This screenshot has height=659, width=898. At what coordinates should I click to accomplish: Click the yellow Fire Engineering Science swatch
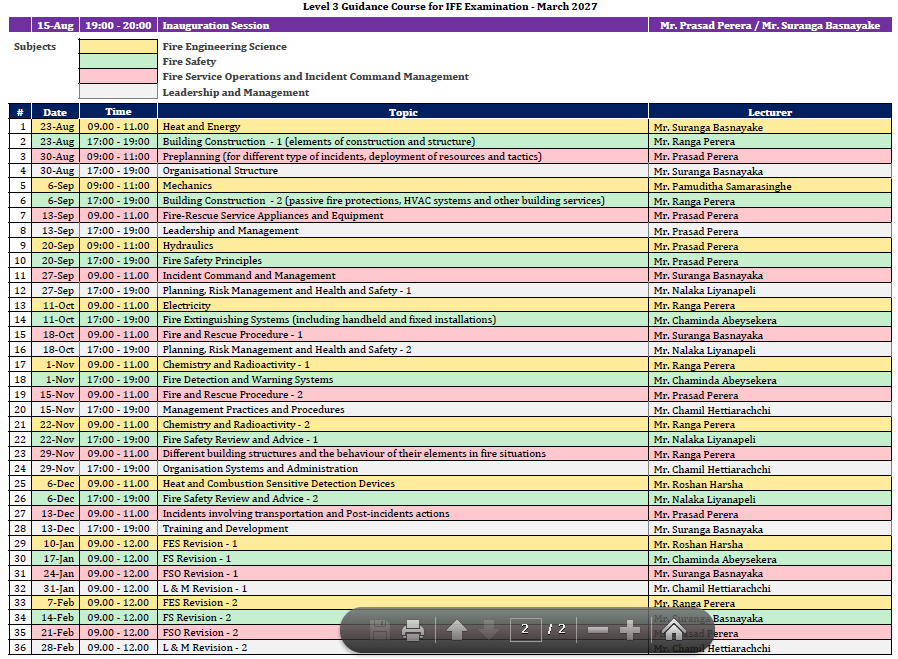[118, 46]
